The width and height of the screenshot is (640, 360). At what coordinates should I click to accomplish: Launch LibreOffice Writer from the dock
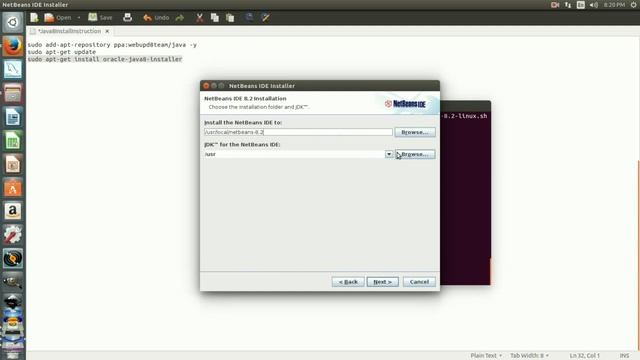(x=13, y=117)
